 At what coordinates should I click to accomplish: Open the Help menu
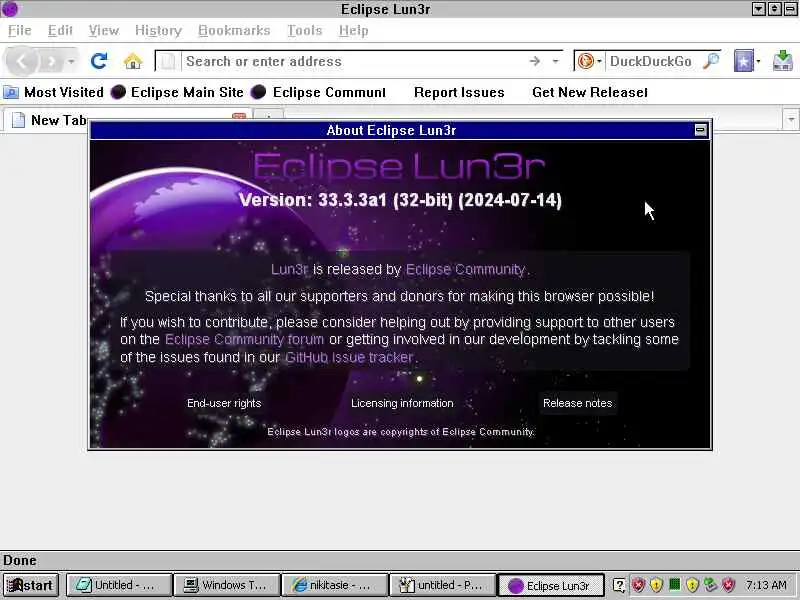click(354, 31)
